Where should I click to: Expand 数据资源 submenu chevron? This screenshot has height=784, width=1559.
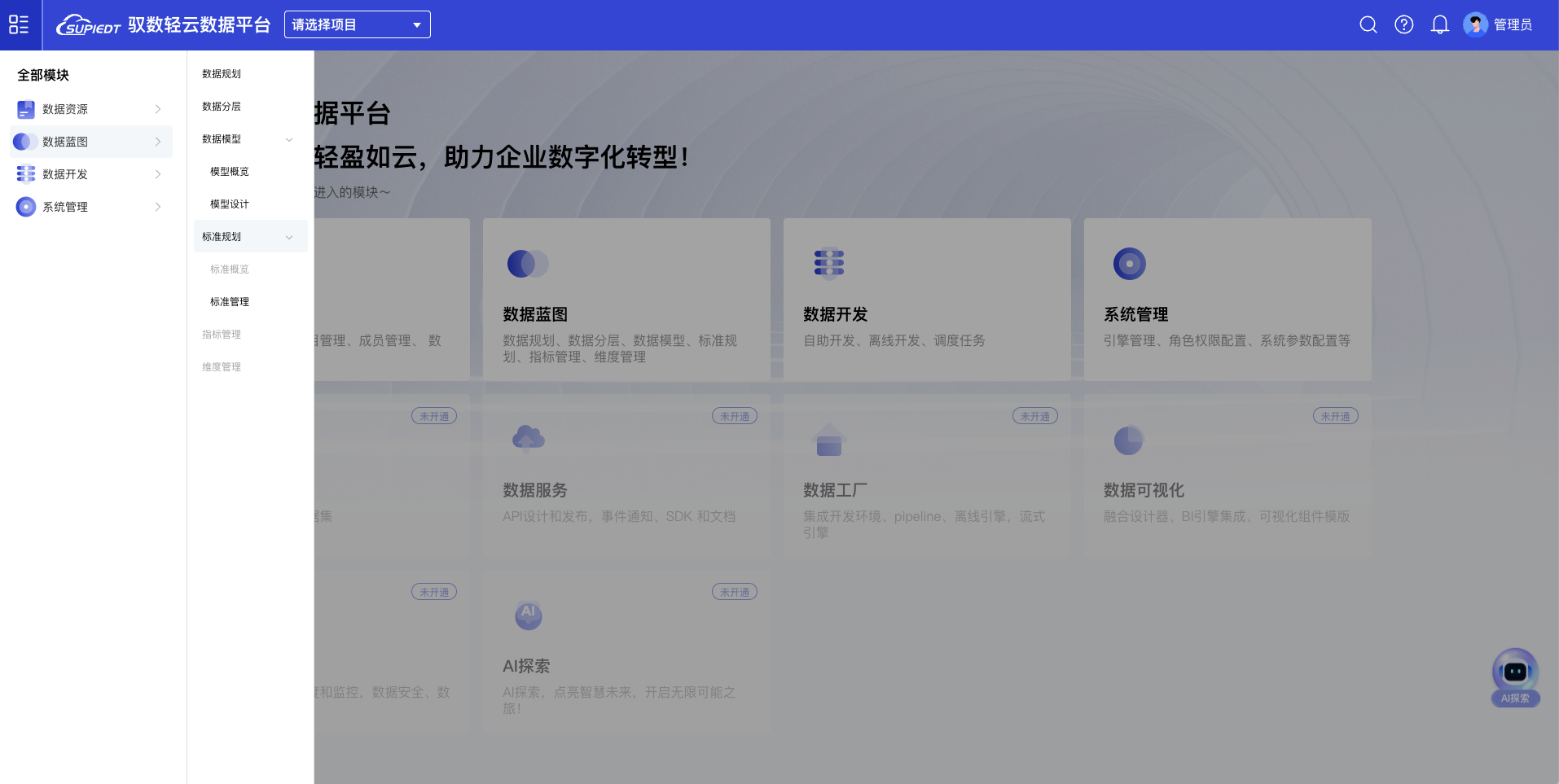158,109
